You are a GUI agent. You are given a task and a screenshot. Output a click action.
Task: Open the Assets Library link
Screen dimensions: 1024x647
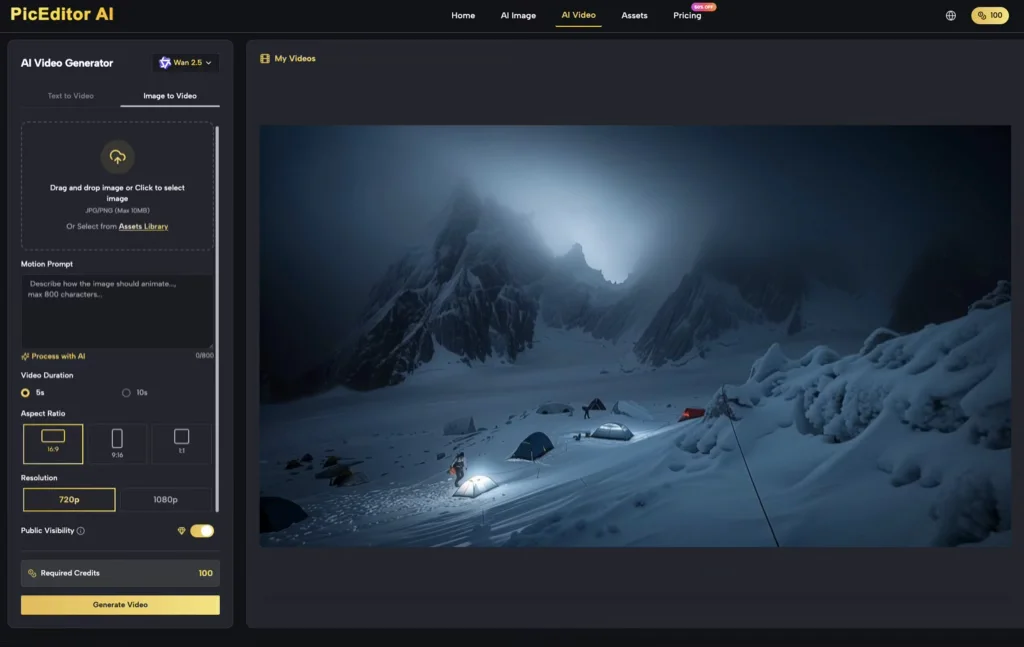coord(143,227)
